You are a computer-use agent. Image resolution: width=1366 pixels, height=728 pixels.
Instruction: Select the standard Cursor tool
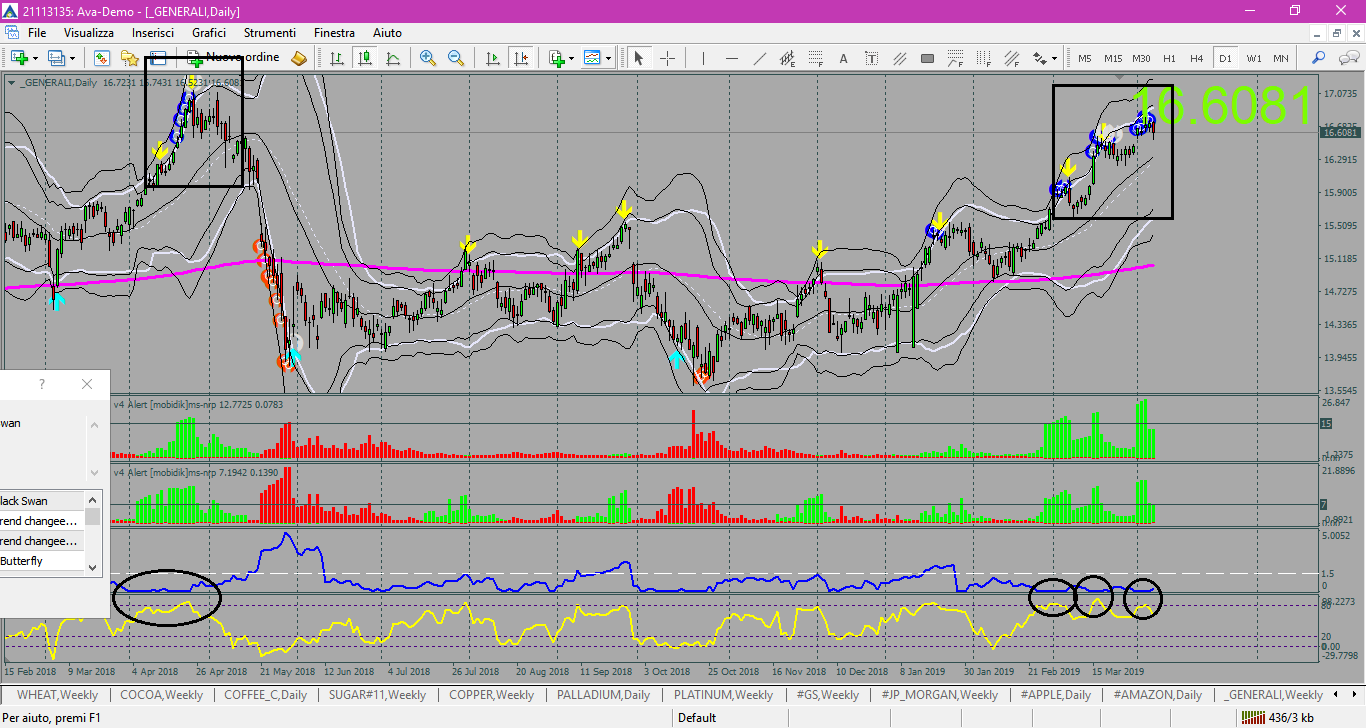[x=638, y=58]
